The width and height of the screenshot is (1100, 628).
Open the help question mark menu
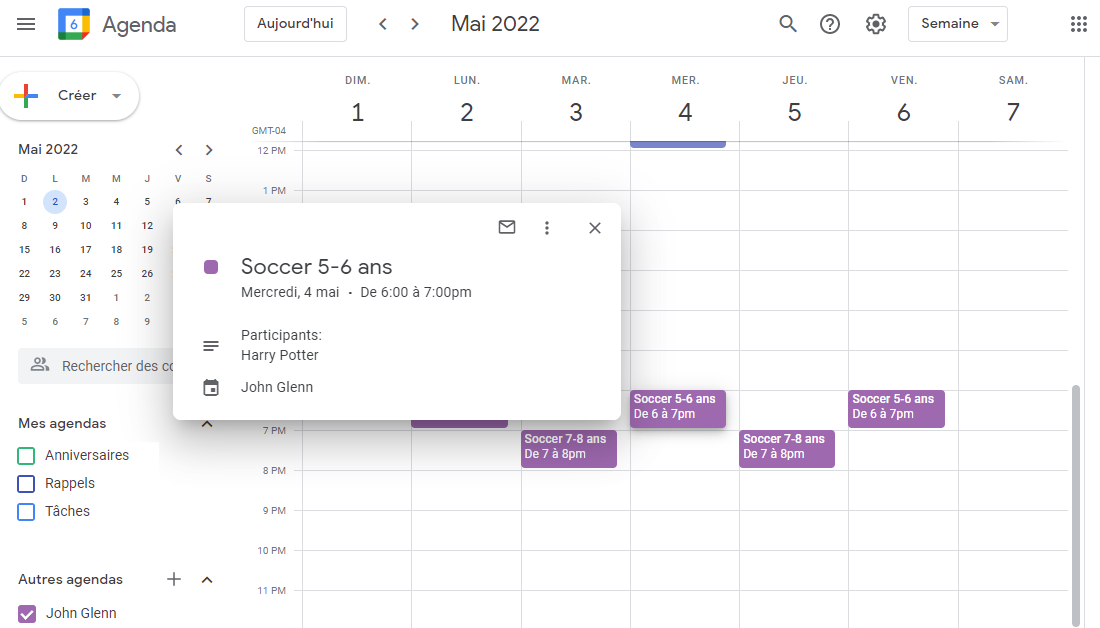[830, 24]
